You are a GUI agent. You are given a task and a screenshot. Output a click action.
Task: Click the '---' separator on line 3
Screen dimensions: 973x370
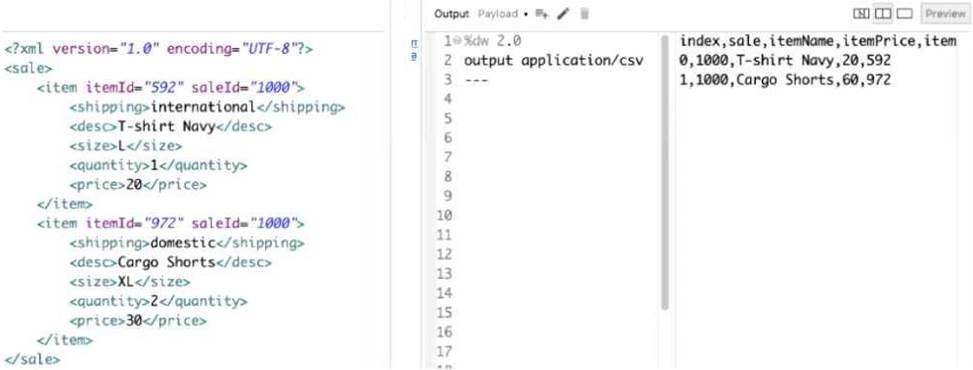[x=476, y=80]
